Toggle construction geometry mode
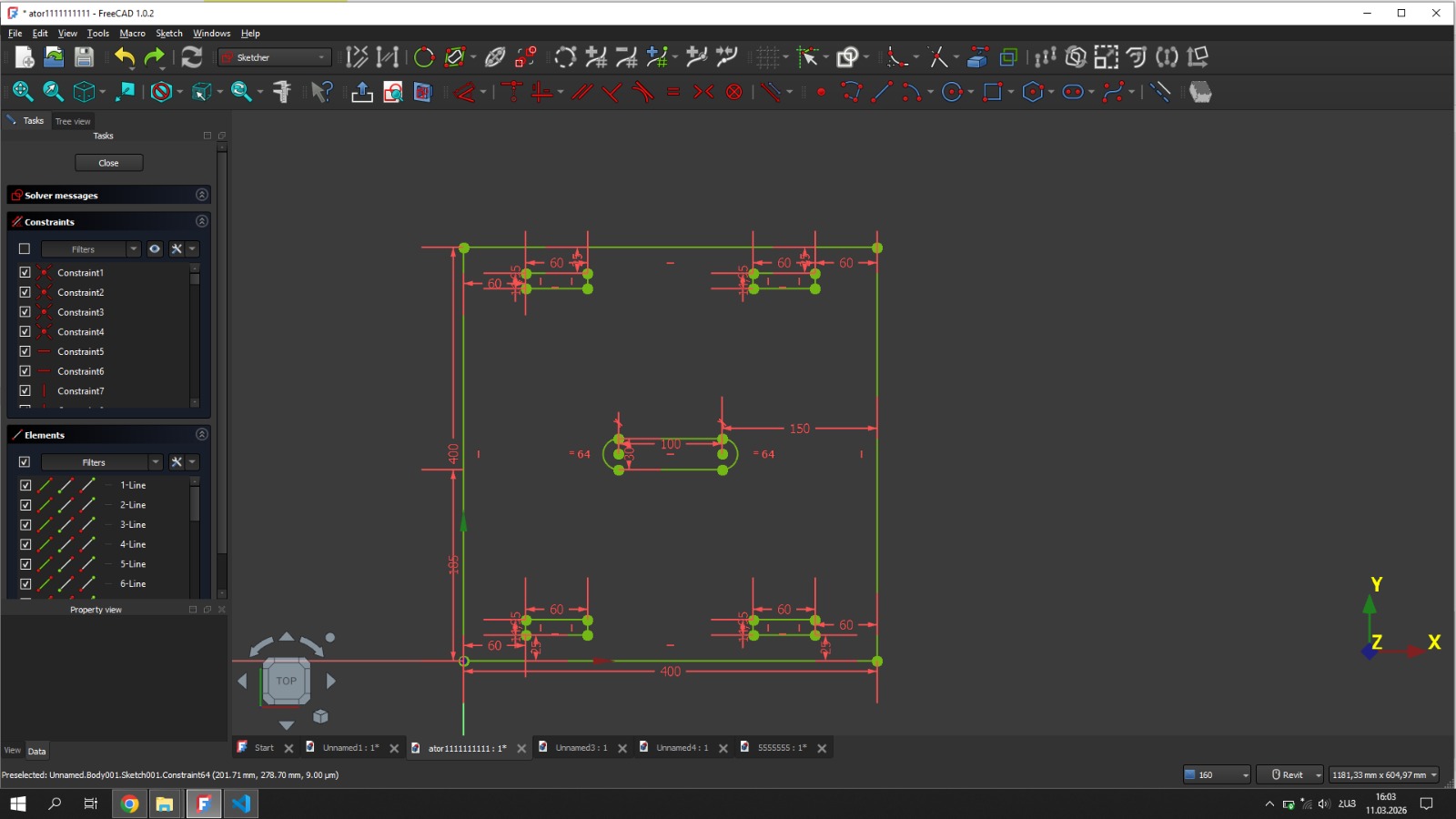1456x819 pixels. (x=1159, y=92)
